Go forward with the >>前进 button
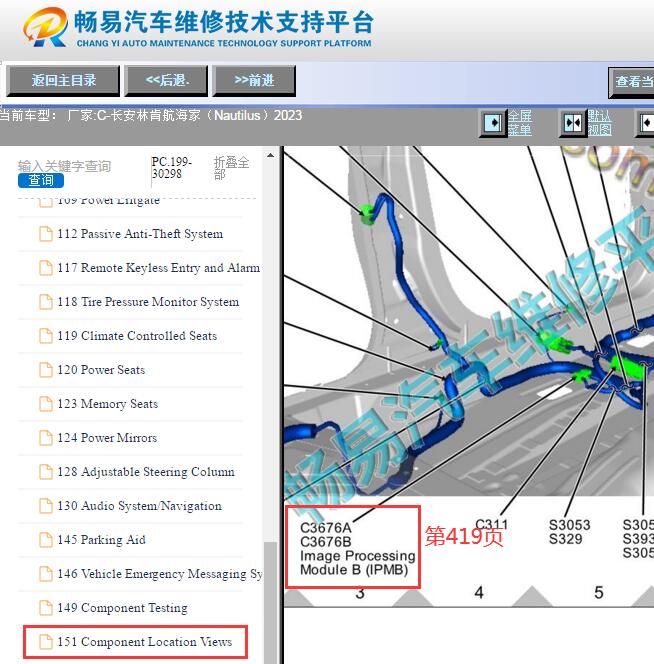The width and height of the screenshot is (654, 664). (x=254, y=80)
